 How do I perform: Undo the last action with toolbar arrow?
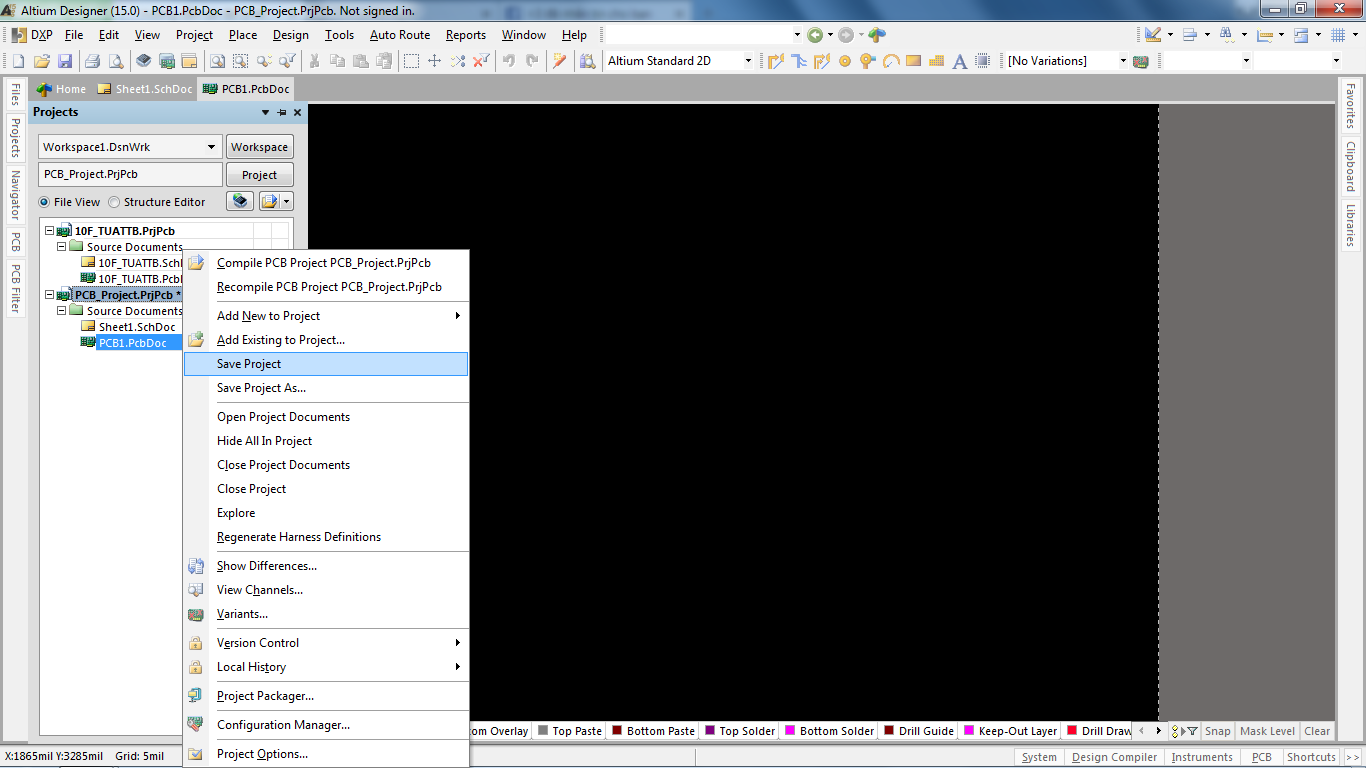509,61
